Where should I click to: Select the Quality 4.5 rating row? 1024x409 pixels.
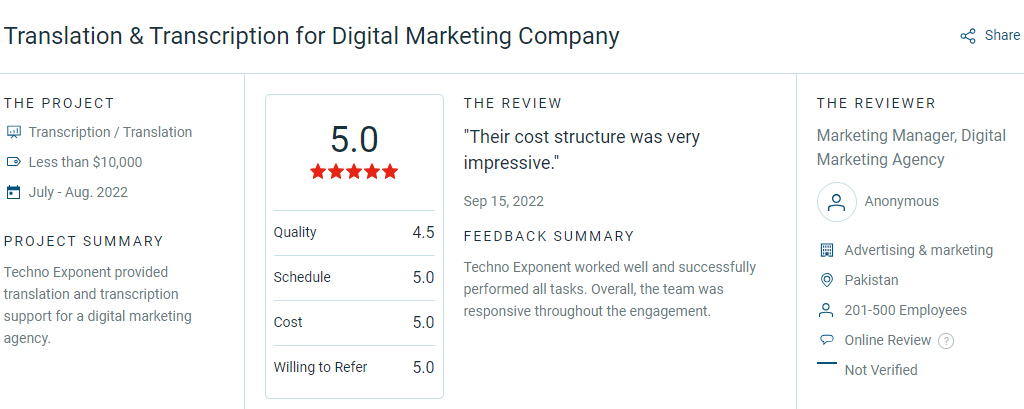[354, 233]
